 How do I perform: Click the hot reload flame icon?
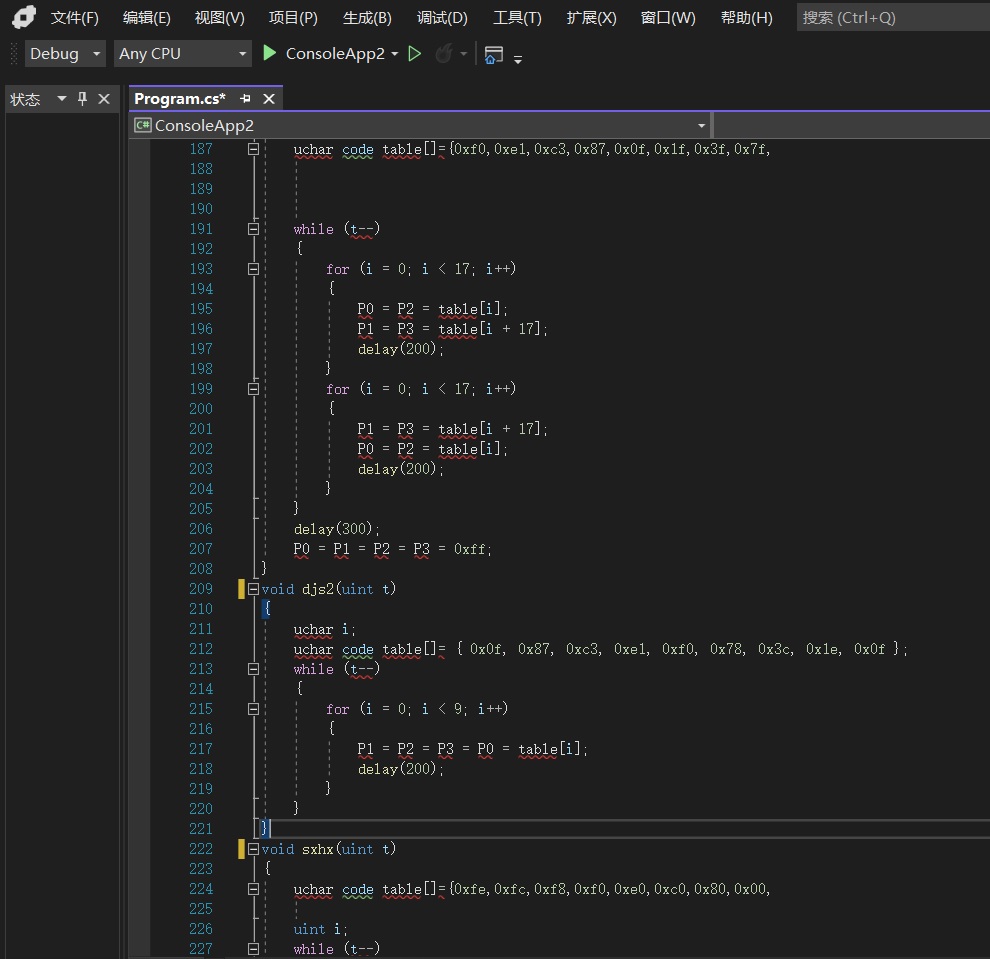coord(444,54)
